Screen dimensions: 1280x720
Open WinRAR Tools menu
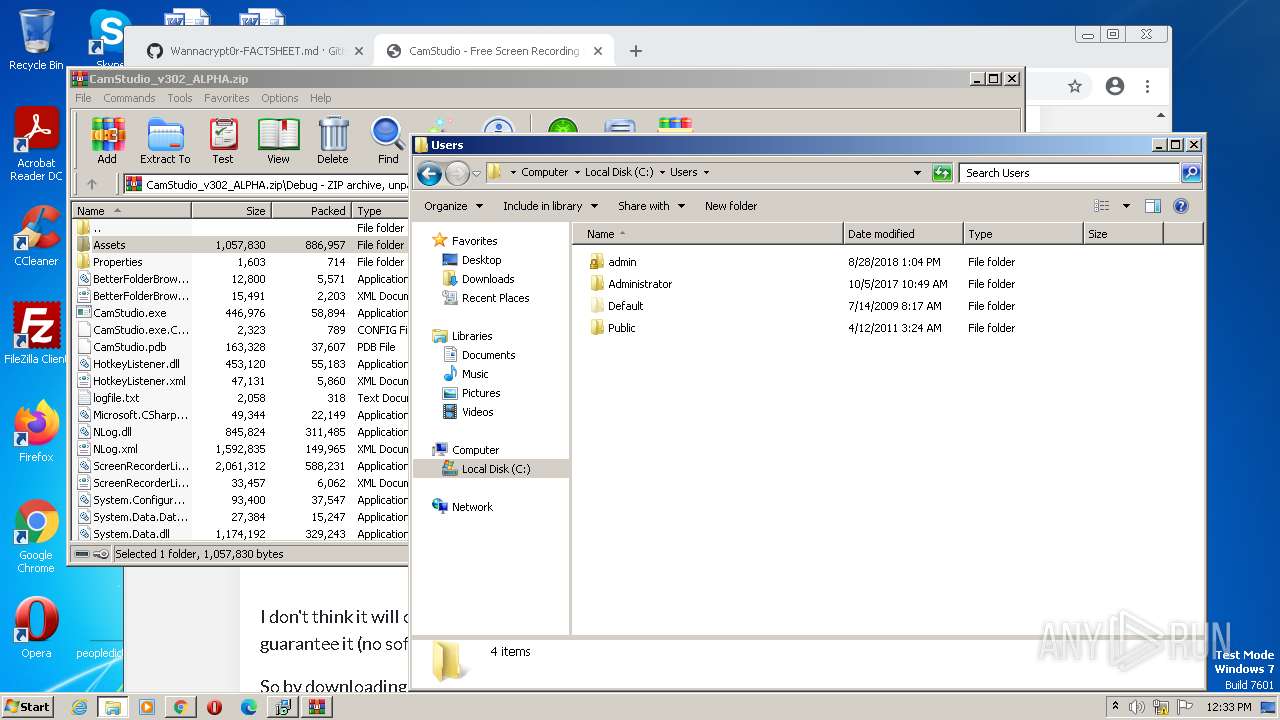tap(180, 98)
